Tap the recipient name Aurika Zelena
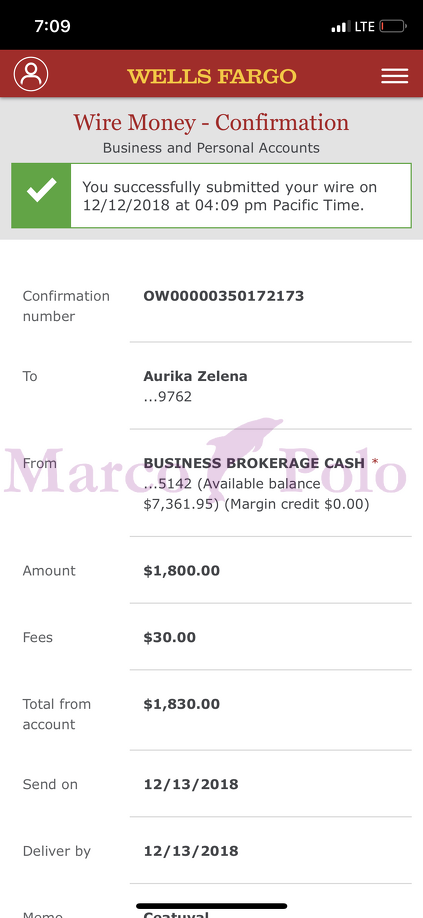 pyautogui.click(x=195, y=376)
